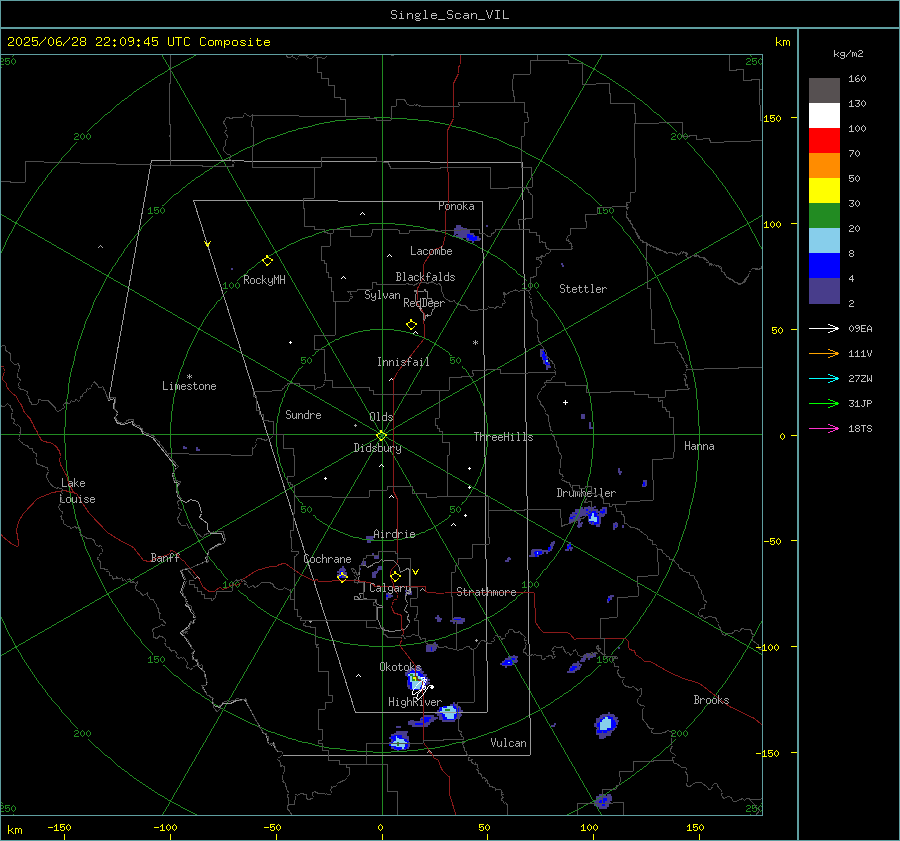900x841 pixels.
Task: Click the storm cell beside Okotoks
Action: 417,681
